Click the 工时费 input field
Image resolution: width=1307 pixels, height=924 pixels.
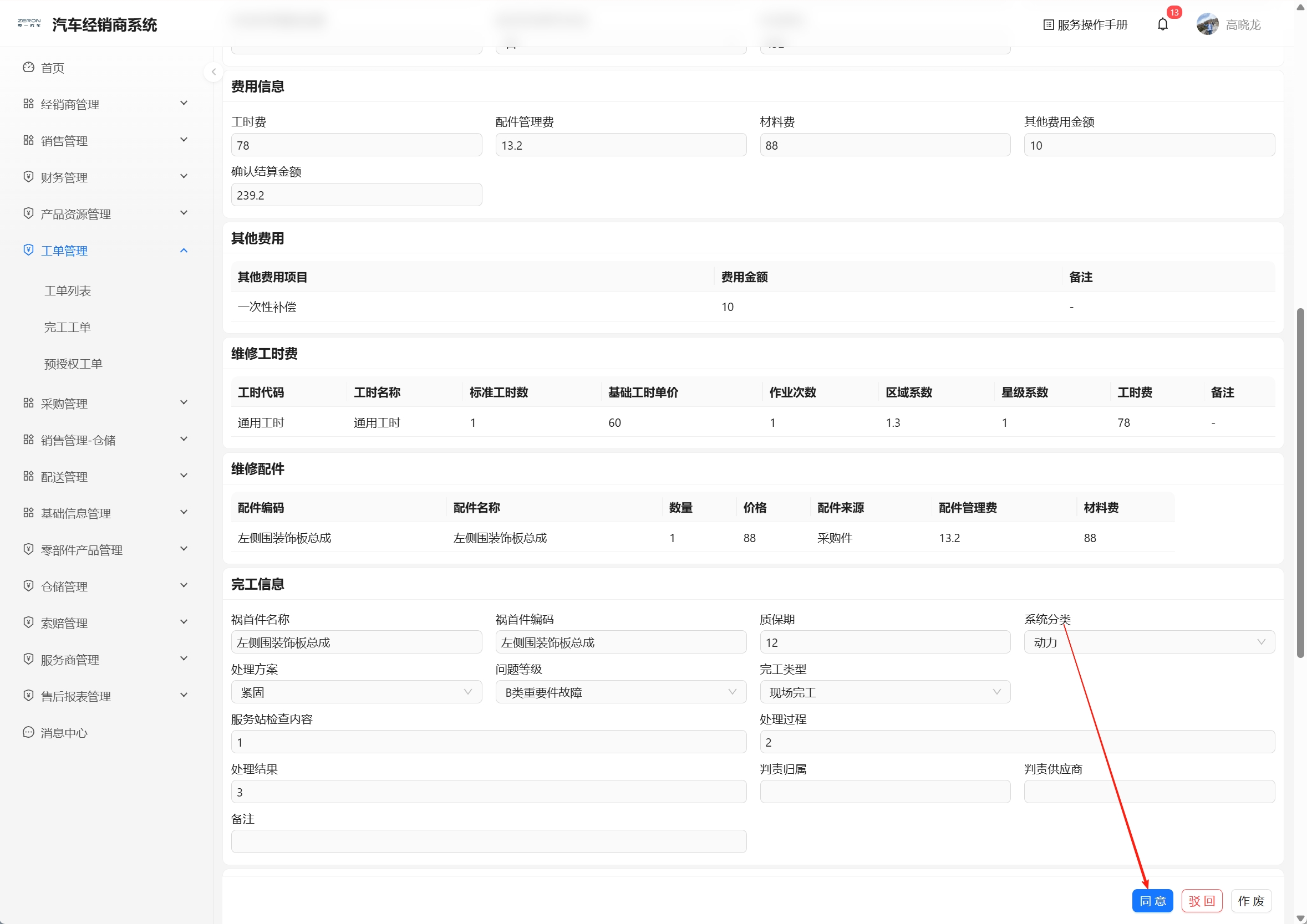(x=357, y=145)
